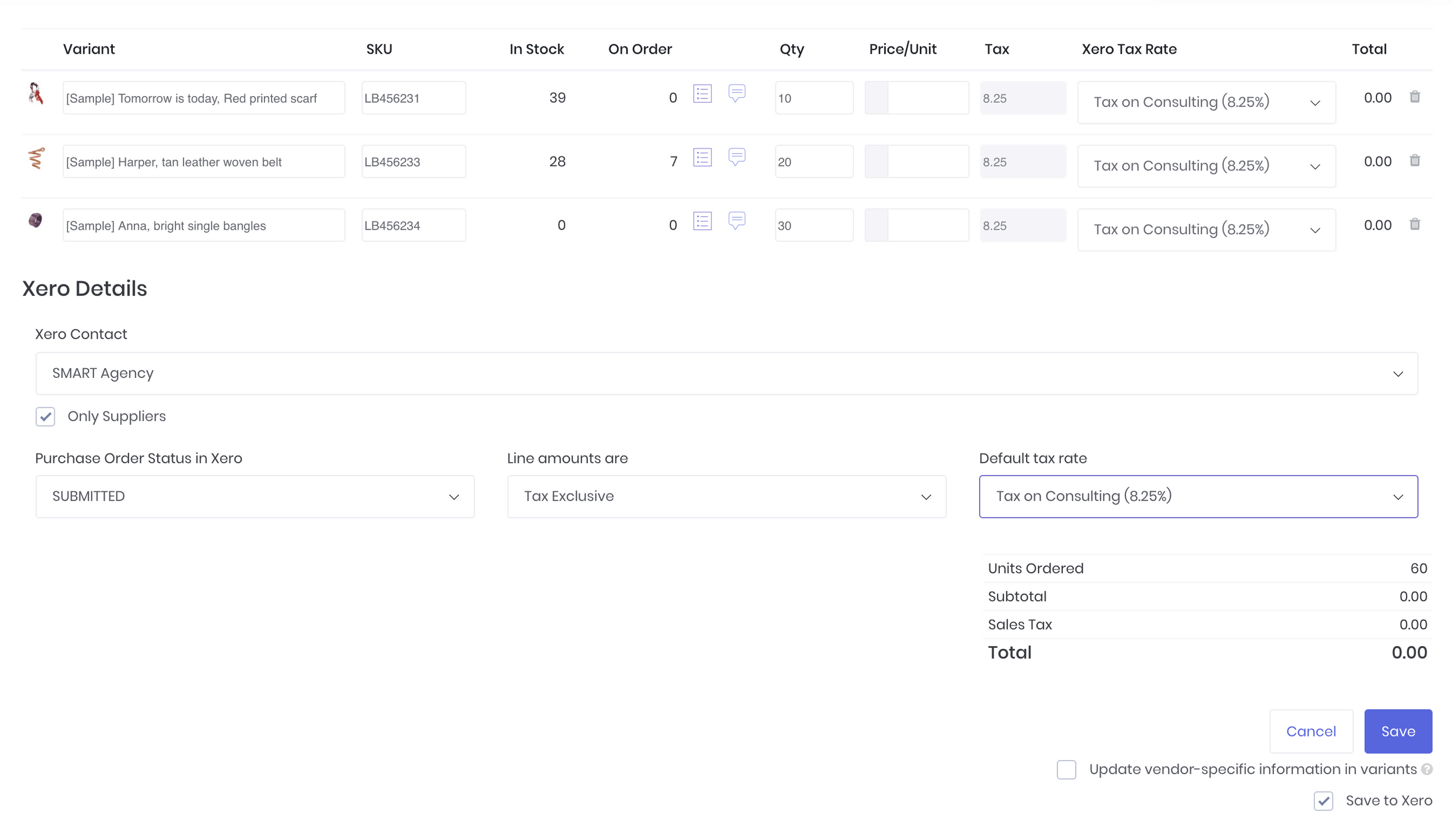
Task: Enable Update vendor-specific information in variants
Action: coord(1067,769)
